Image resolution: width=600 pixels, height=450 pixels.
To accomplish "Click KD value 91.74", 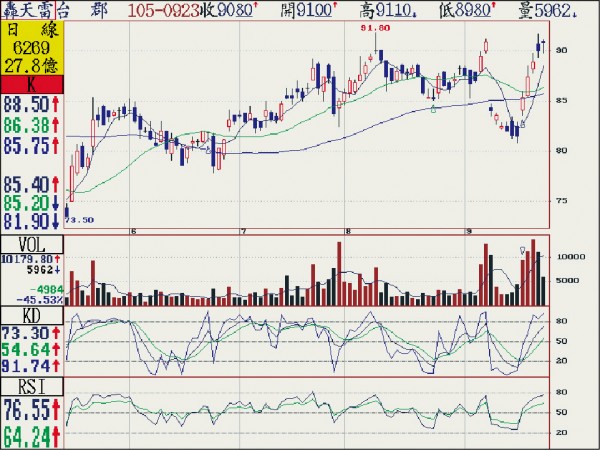I will (31, 366).
